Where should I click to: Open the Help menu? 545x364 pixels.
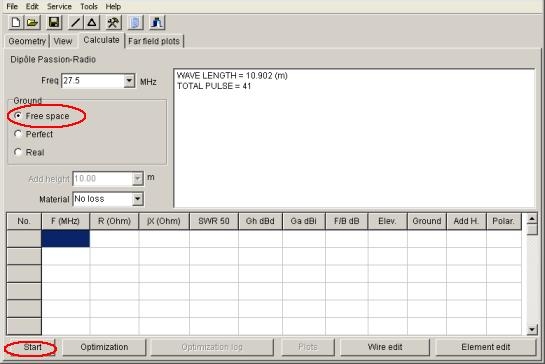point(113,6)
